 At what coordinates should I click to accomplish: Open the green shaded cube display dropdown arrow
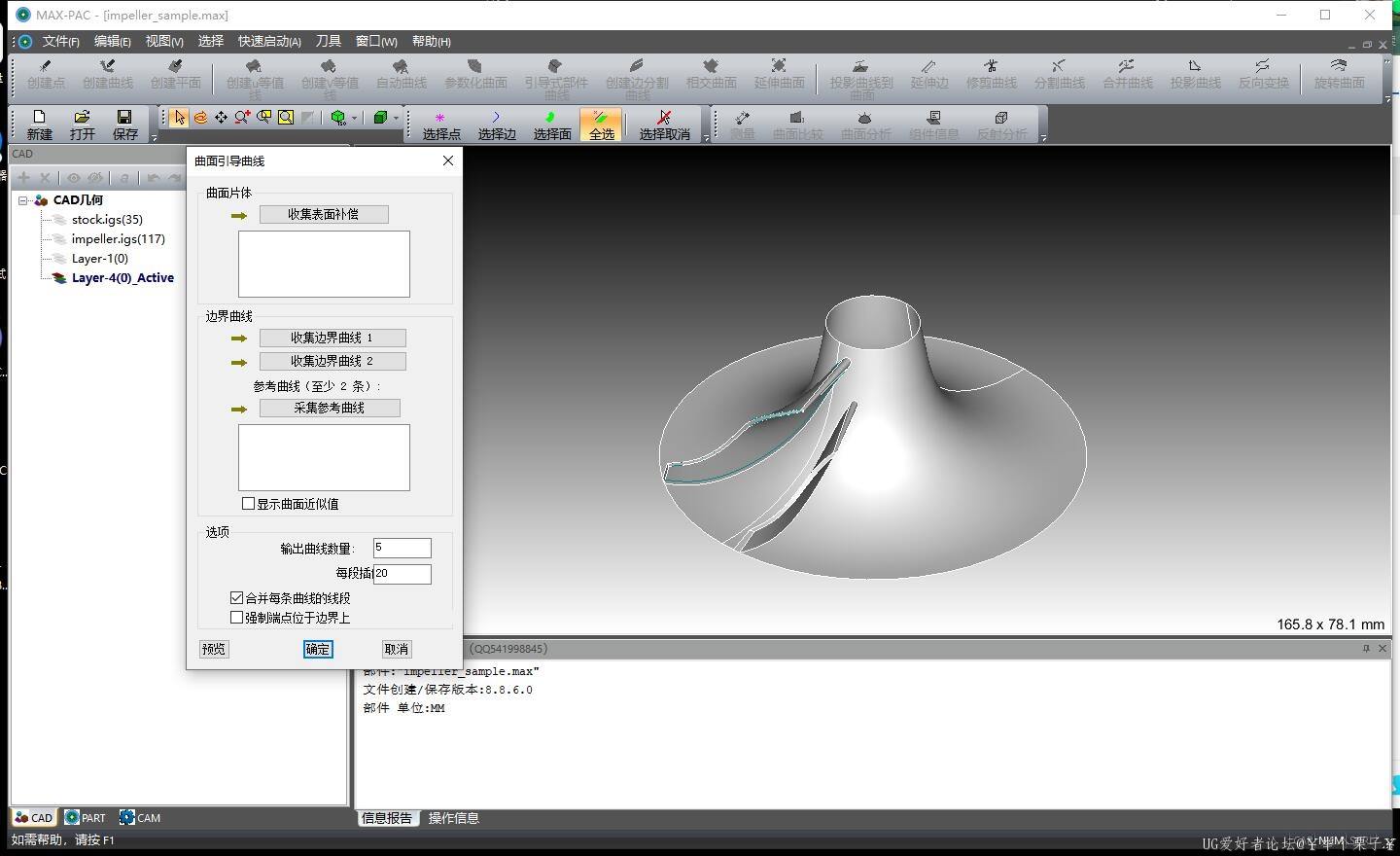396,118
